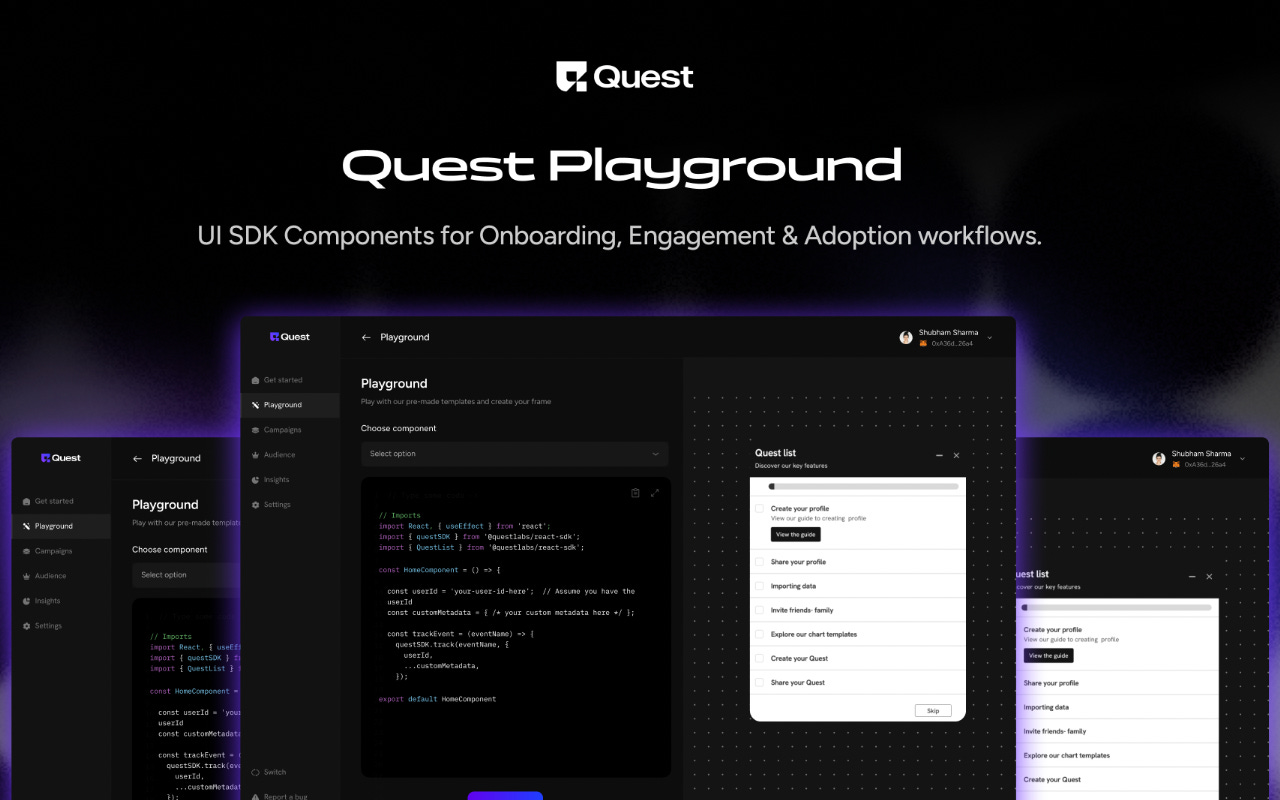Click the back arrow beside Playground in center window
Viewport: 1280px width, 800px height.
point(366,337)
